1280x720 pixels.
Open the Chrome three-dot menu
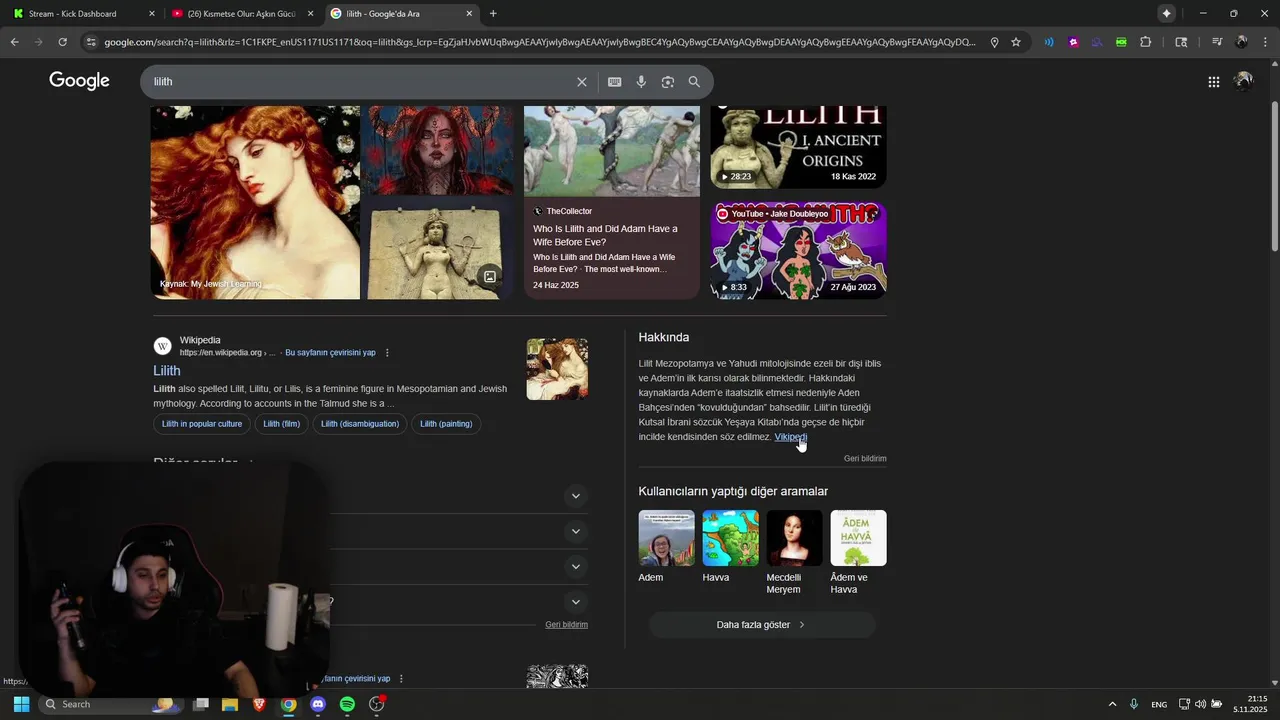(1264, 42)
